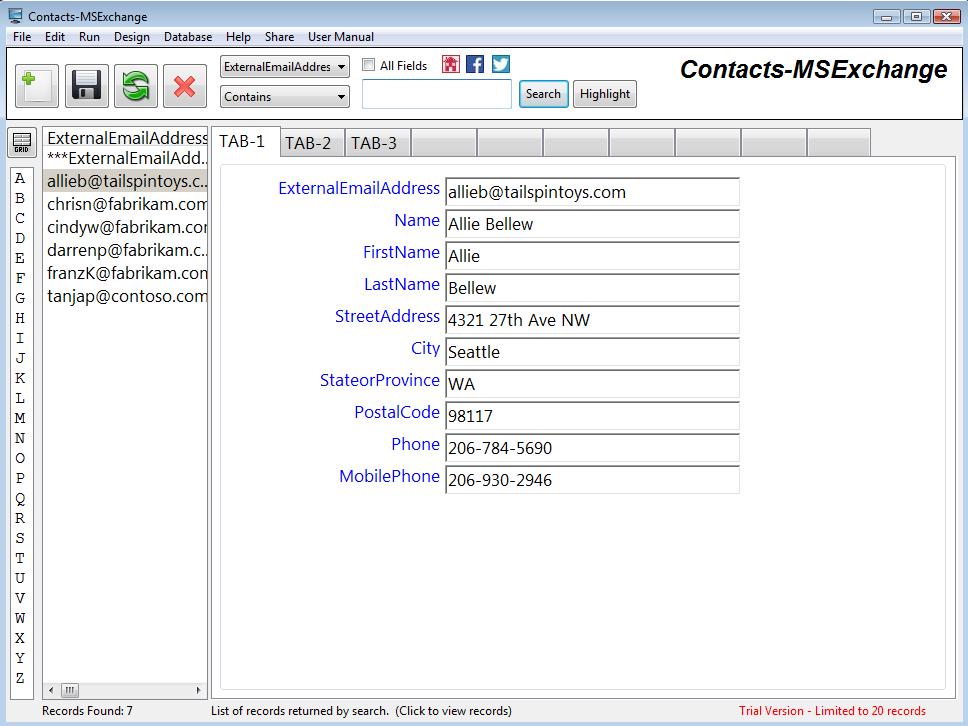This screenshot has height=726, width=968.
Task: Switch to TAB-3
Action: click(x=377, y=143)
